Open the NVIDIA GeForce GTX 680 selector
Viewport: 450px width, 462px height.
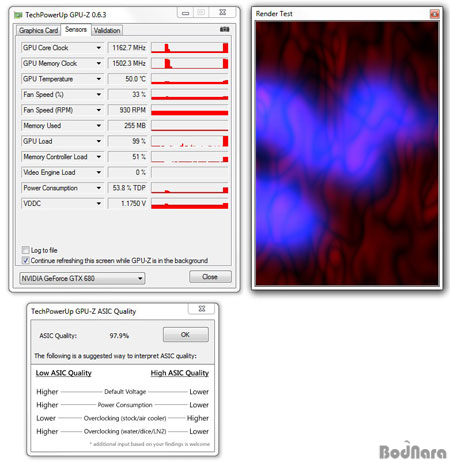point(82,278)
